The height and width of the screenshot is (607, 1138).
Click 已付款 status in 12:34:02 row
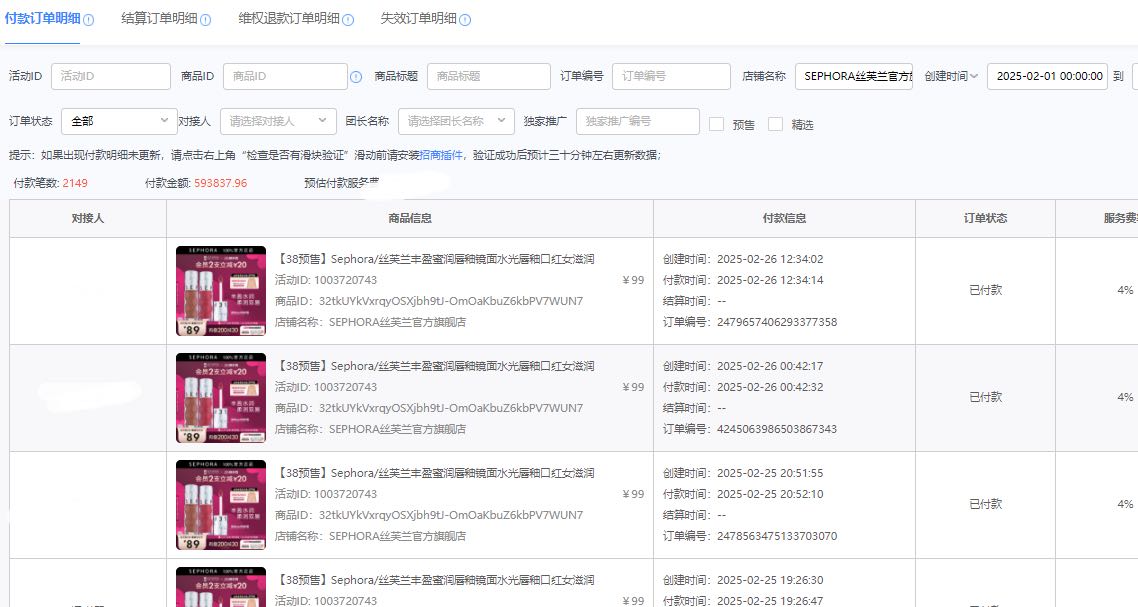(985, 290)
